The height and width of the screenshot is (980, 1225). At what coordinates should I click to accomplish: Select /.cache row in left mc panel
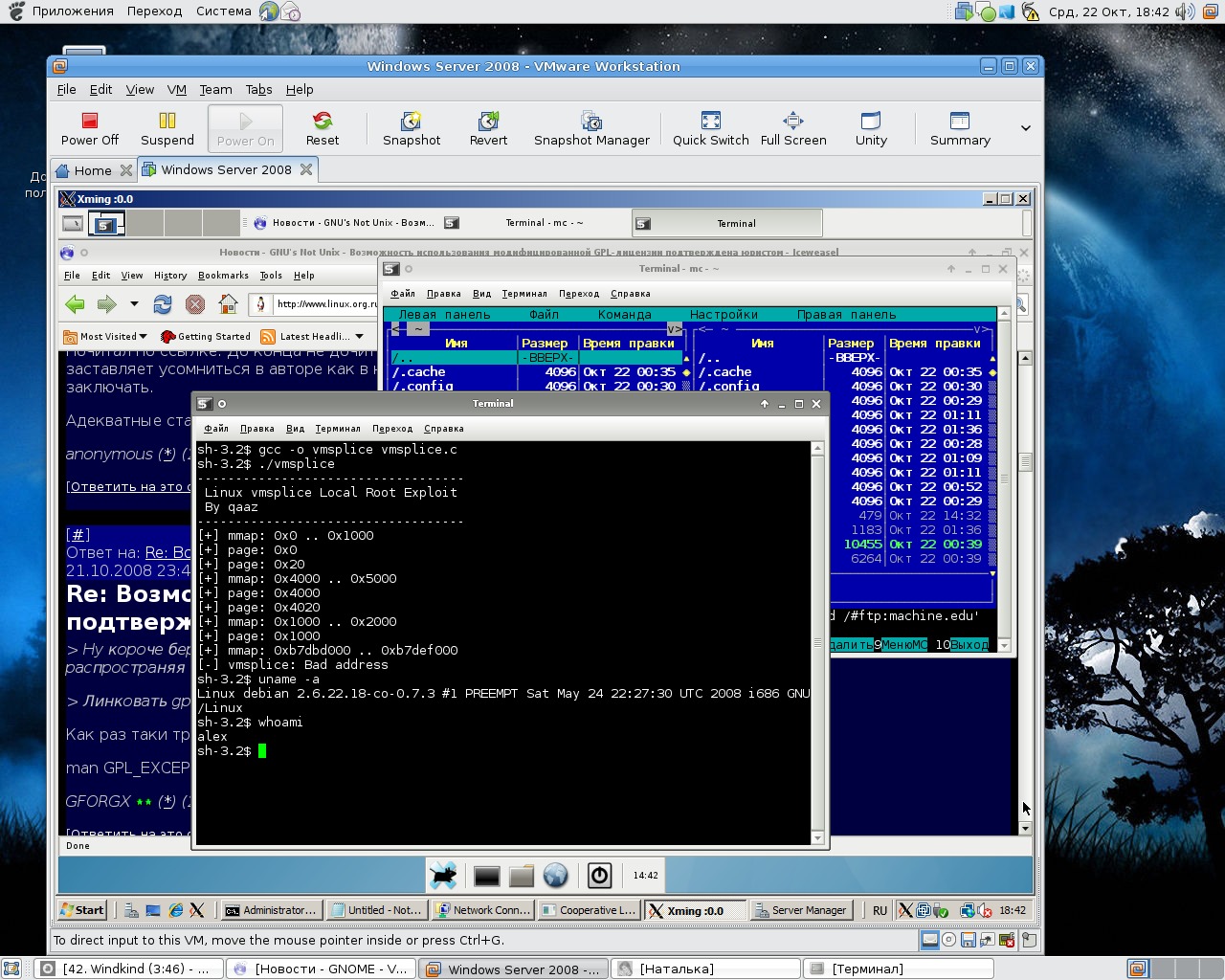[536, 372]
